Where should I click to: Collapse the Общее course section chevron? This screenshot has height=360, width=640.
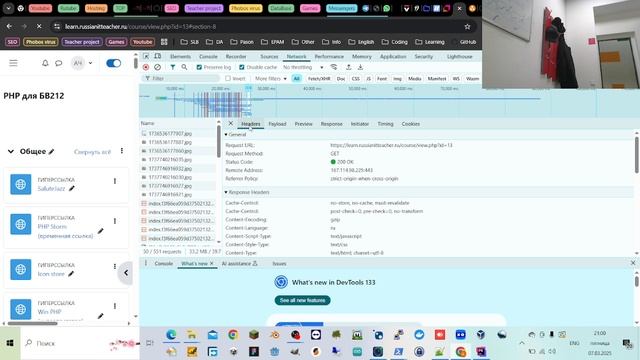tap(11, 151)
